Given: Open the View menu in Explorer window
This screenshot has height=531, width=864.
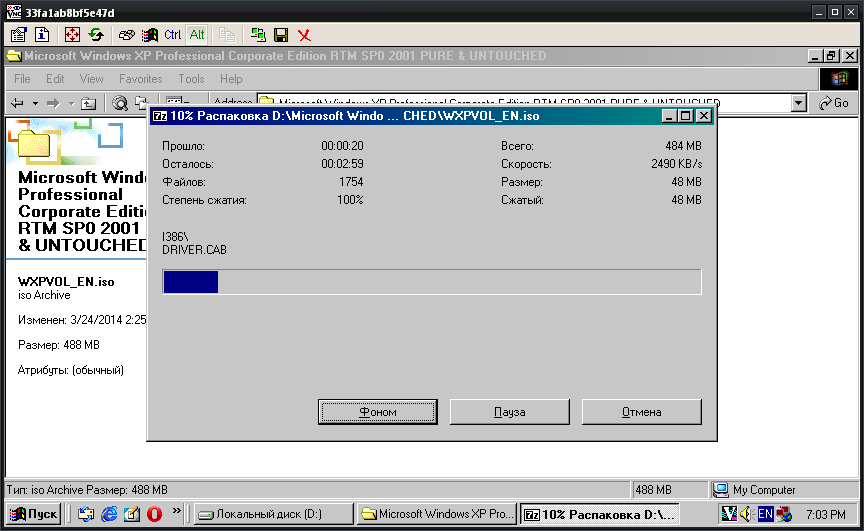Looking at the screenshot, I should [x=91, y=79].
